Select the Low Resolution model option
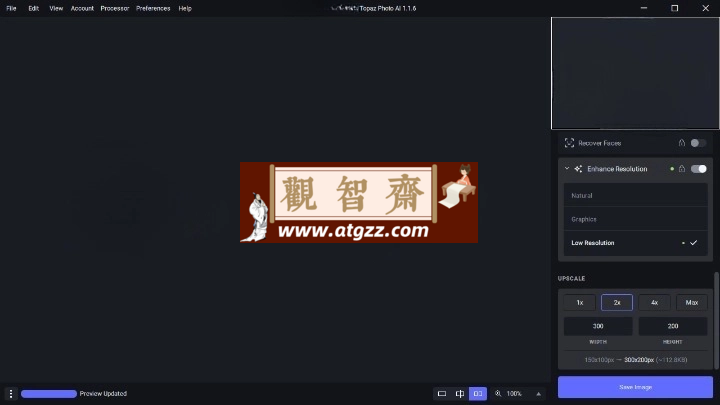 click(x=636, y=243)
